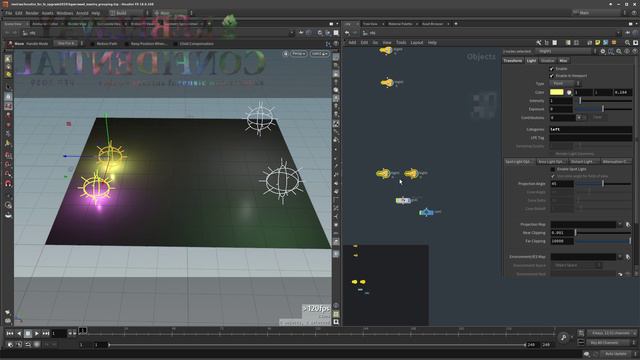Open the Render menu

[x=32, y=13]
